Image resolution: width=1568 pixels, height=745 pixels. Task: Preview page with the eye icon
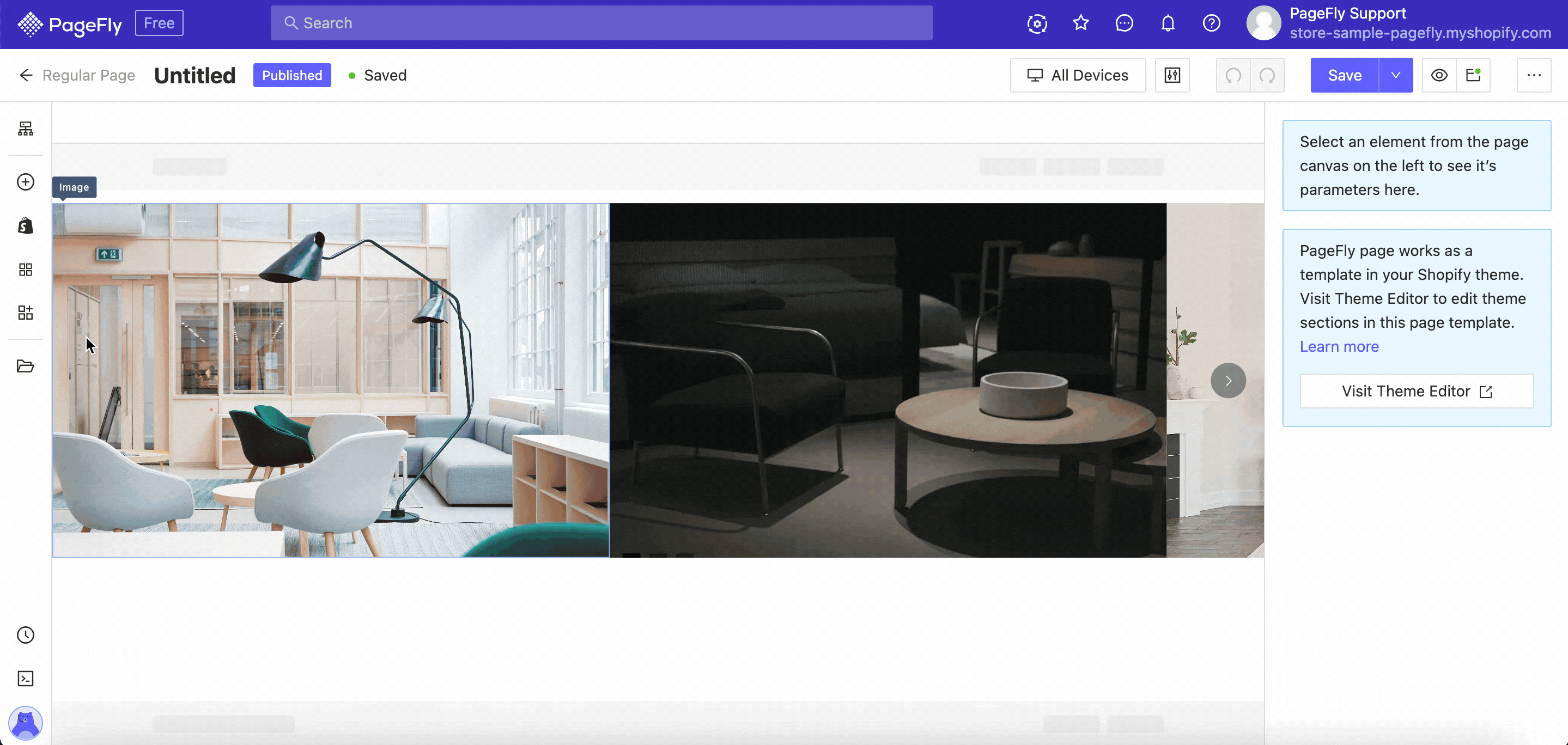click(1439, 75)
